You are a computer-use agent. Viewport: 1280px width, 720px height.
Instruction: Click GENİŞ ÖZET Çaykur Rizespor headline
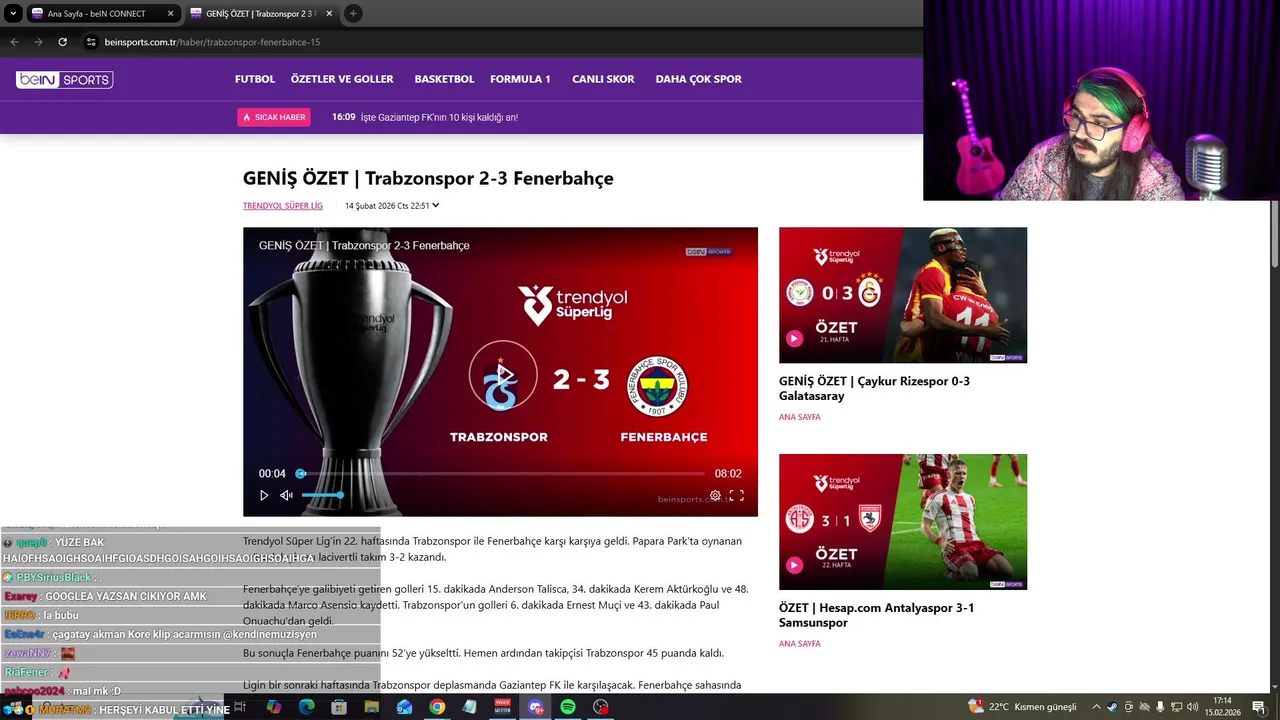coord(874,388)
